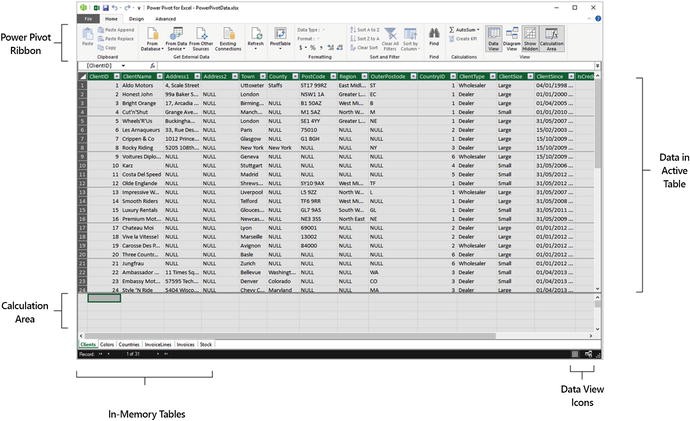Click the select-all corner of the table
690x421 pixels.
[82, 77]
